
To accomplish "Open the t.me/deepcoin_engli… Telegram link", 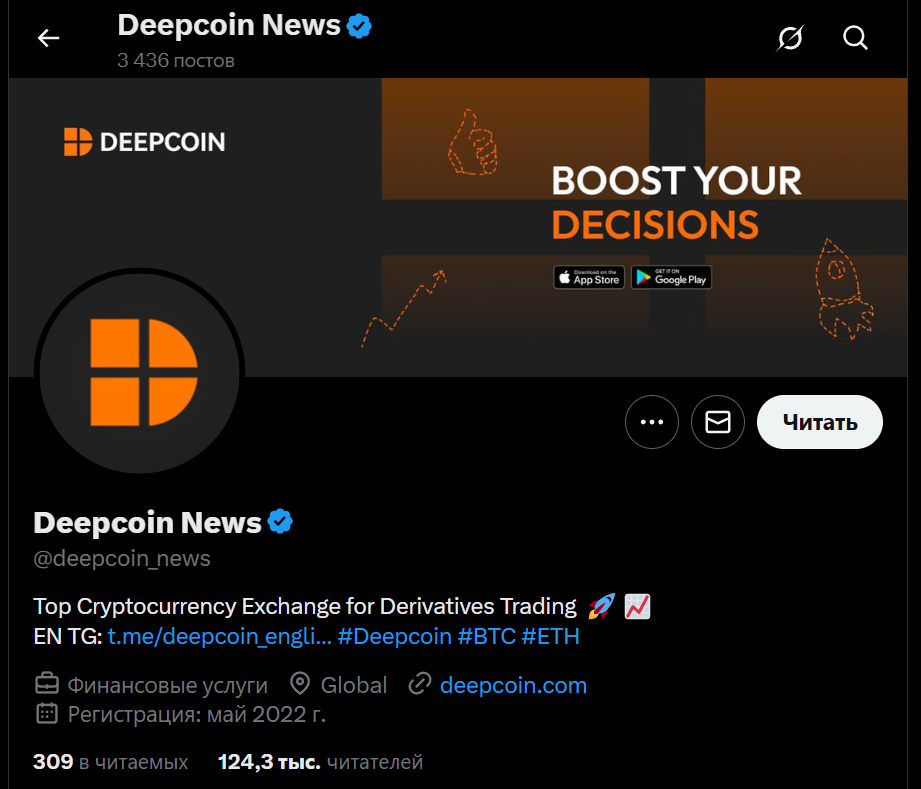I will (220, 636).
